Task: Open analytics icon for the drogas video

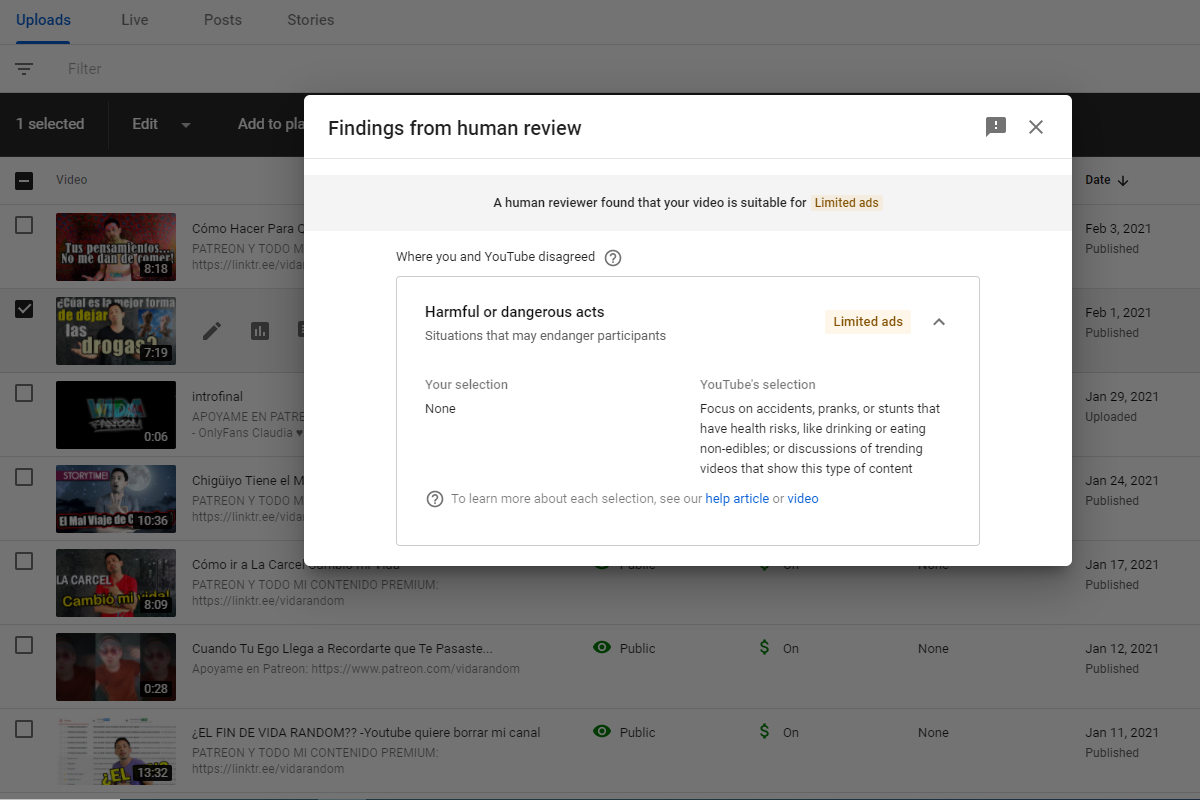Action: tap(260, 331)
